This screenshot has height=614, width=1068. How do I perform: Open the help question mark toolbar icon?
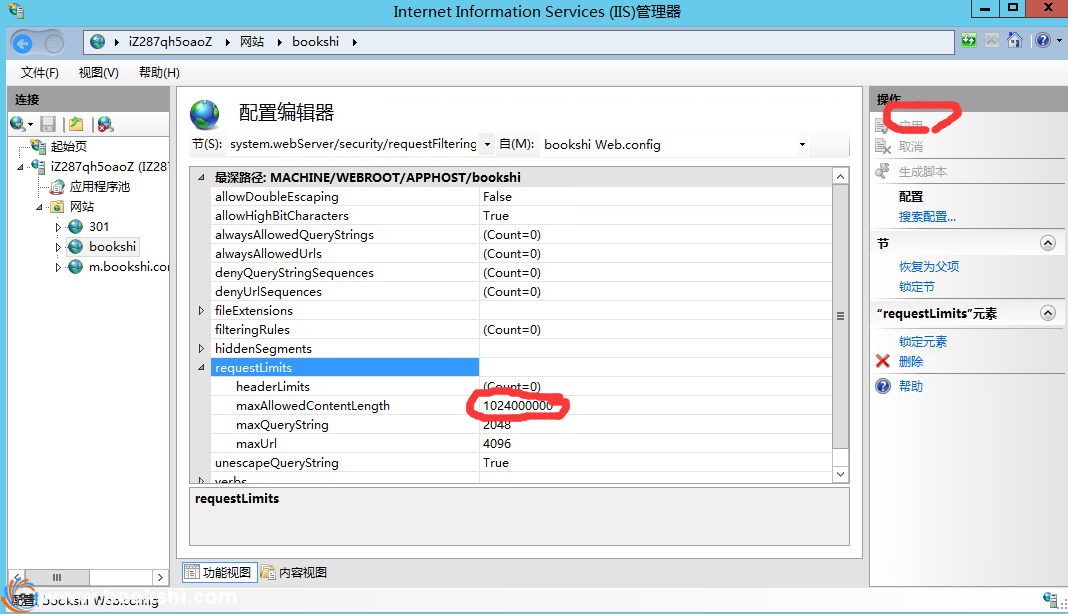(x=1043, y=41)
